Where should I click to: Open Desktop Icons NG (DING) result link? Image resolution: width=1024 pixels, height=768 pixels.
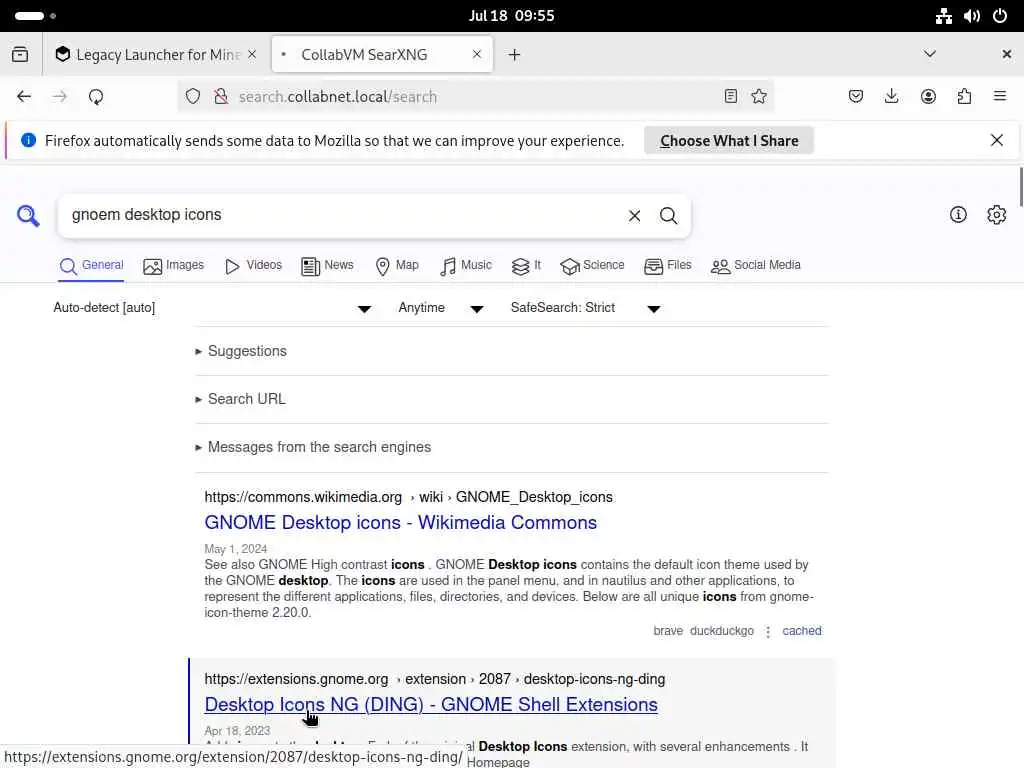click(431, 705)
